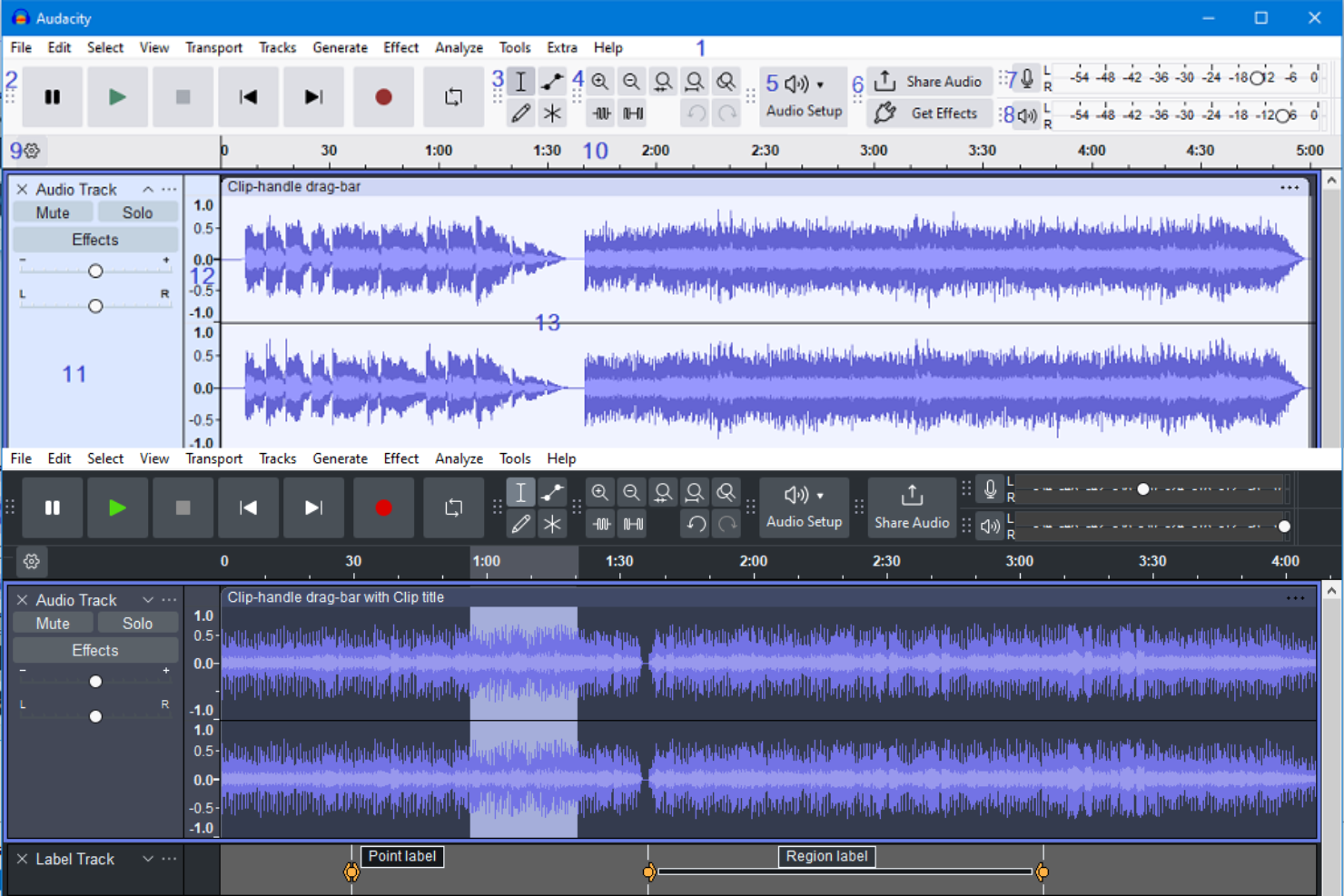1344x896 pixels.
Task: Open ellipsis menu on 'Clip-handle drag-bar with Clip title'
Action: [1295, 598]
